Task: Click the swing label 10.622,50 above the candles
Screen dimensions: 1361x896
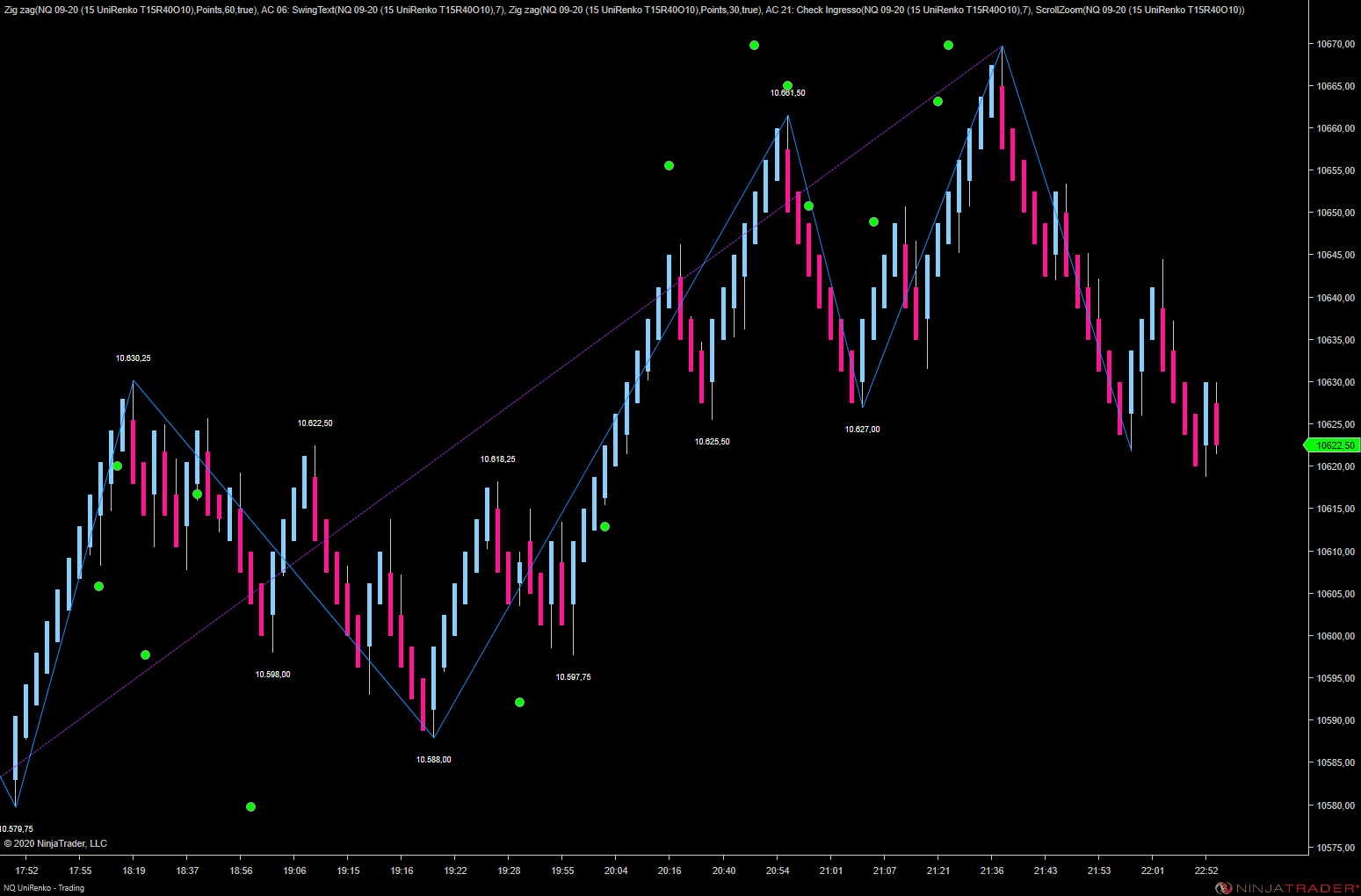Action: click(315, 423)
